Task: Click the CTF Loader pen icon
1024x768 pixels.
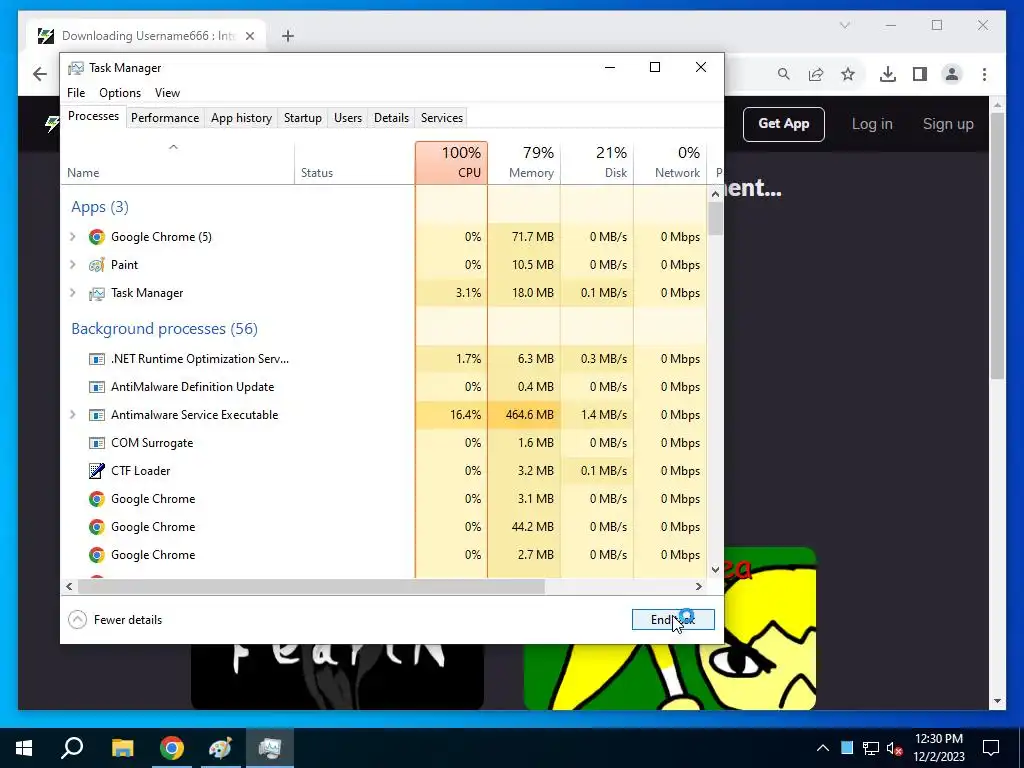Action: click(x=97, y=471)
